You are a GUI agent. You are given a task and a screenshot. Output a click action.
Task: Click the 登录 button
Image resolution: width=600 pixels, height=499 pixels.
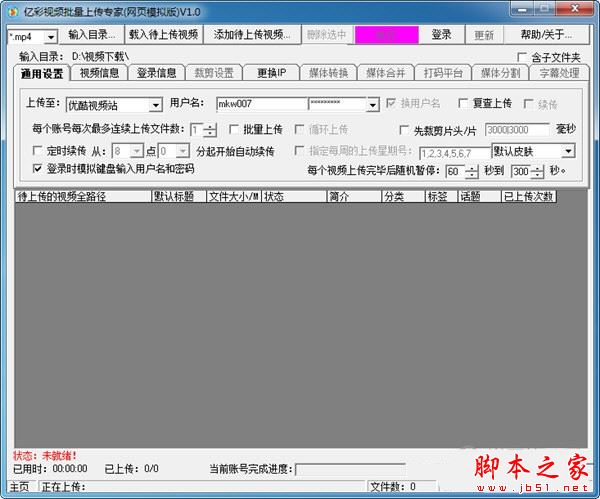point(442,35)
